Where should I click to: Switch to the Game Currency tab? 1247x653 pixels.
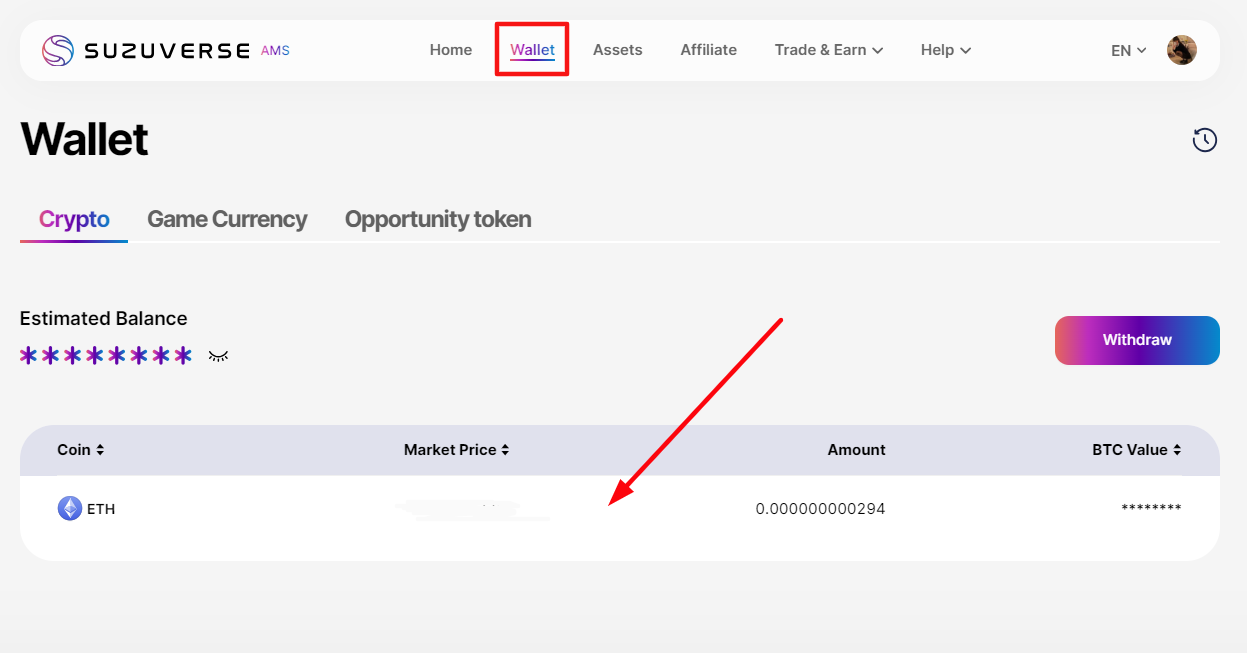[227, 219]
